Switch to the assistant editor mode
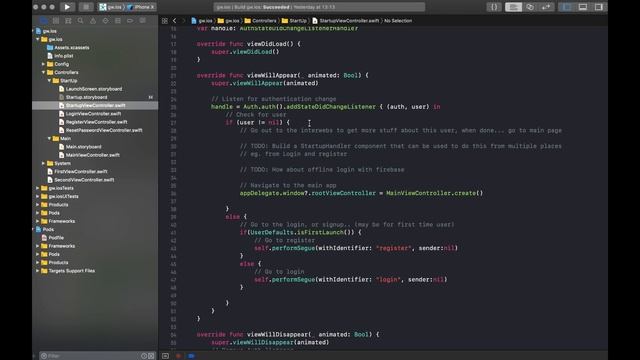Screen dimensions: 640x360 (530, 7)
